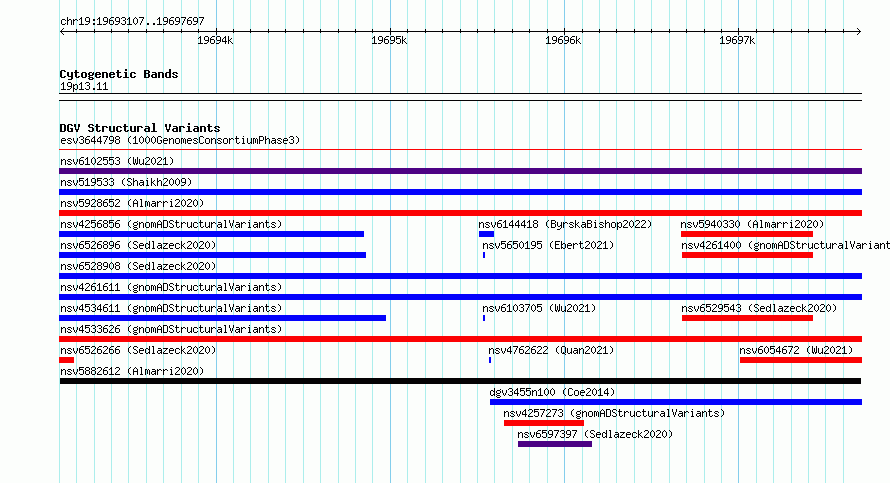Click the blue bar under nsv4256856

tap(211, 234)
